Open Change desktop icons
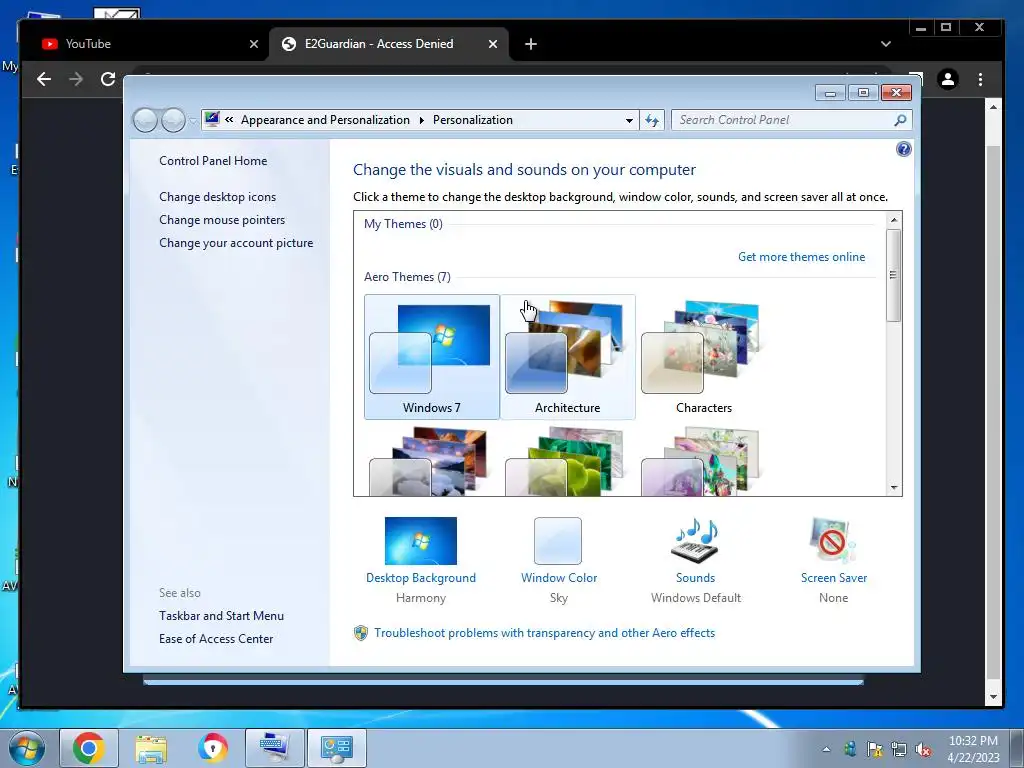 [x=217, y=197]
